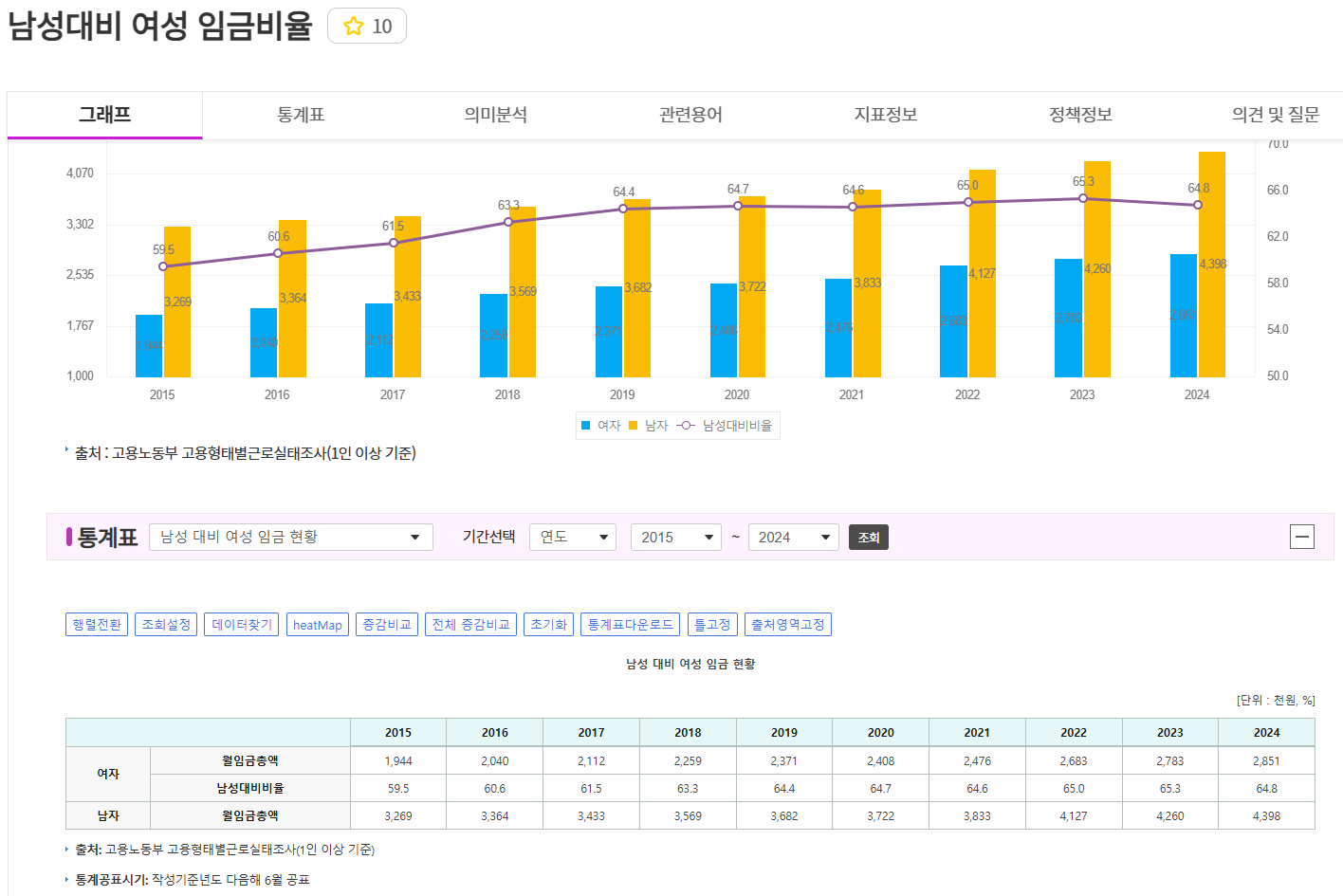This screenshot has width=1343, height=896.
Task: Click the 2018 data point on ratio line
Action: pos(508,222)
